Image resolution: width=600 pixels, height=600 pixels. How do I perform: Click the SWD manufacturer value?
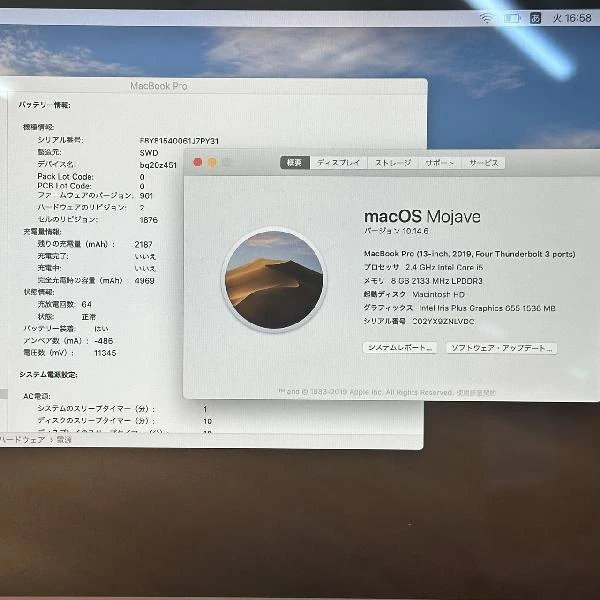click(149, 153)
